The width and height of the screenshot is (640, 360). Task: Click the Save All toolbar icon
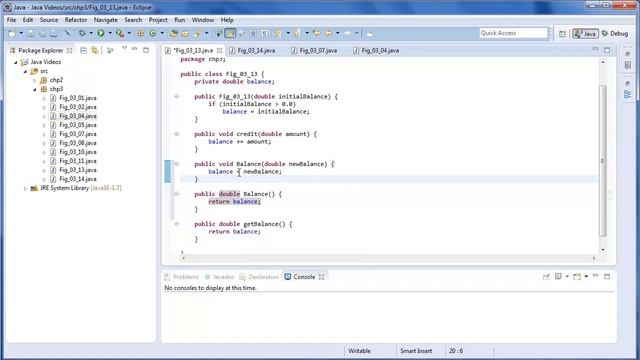click(x=42, y=33)
